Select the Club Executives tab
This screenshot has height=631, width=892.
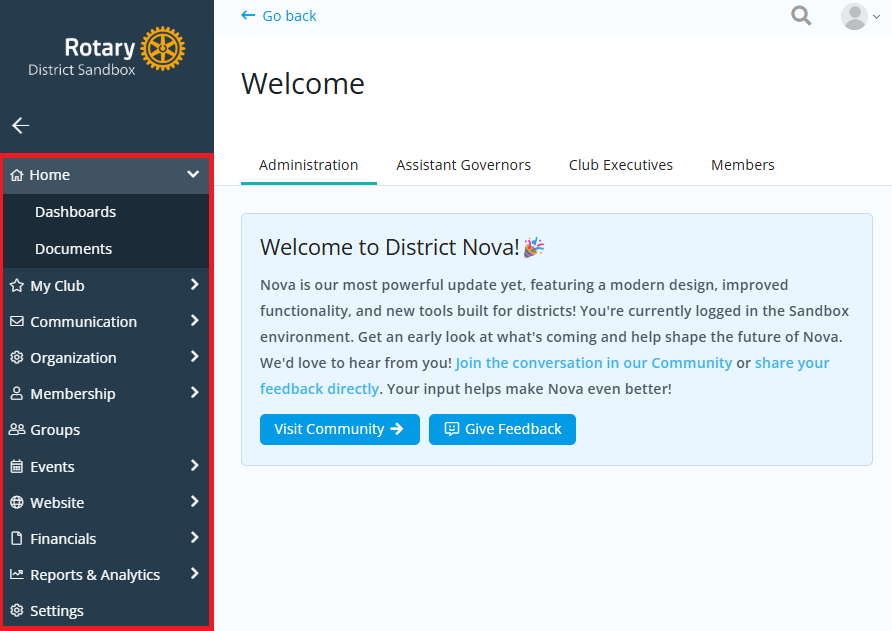coord(621,165)
